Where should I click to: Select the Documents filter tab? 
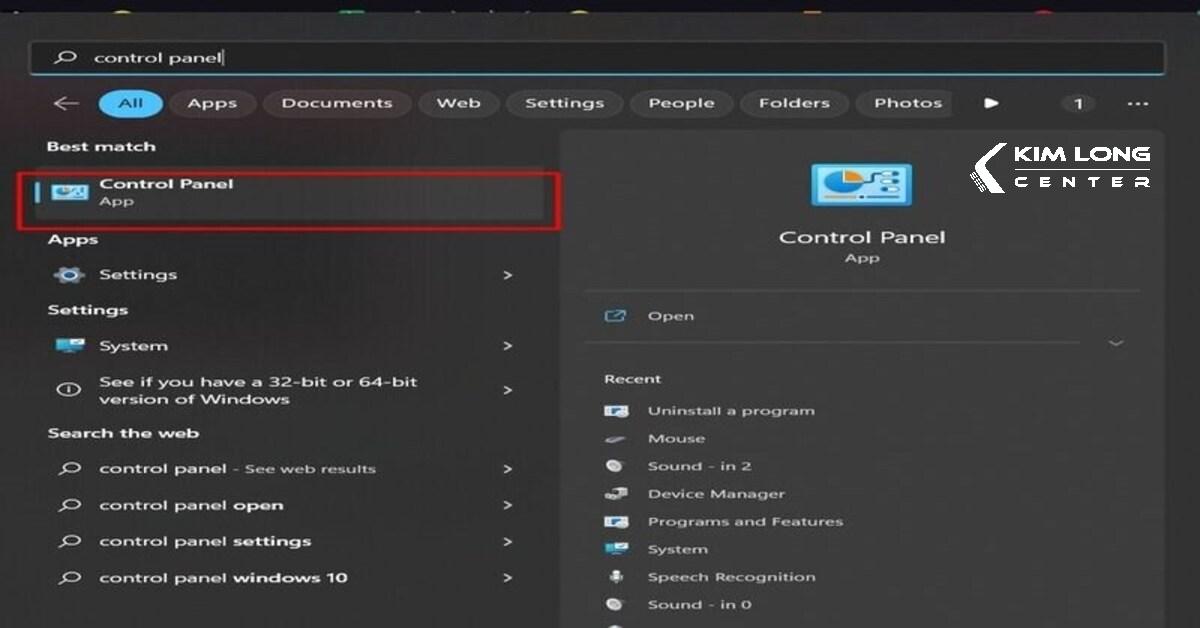[336, 103]
